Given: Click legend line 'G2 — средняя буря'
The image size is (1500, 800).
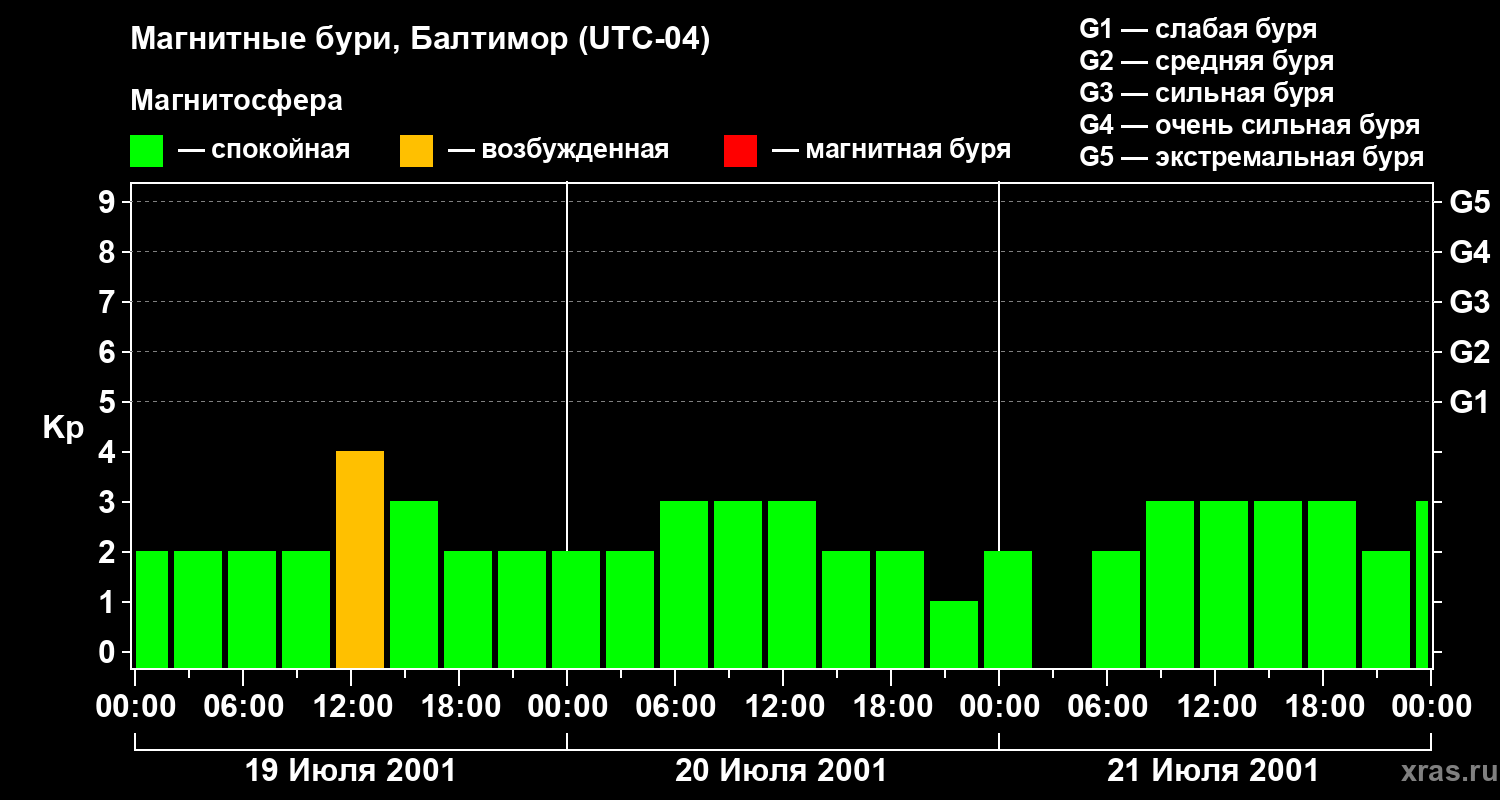Looking at the screenshot, I should click(x=1207, y=61).
